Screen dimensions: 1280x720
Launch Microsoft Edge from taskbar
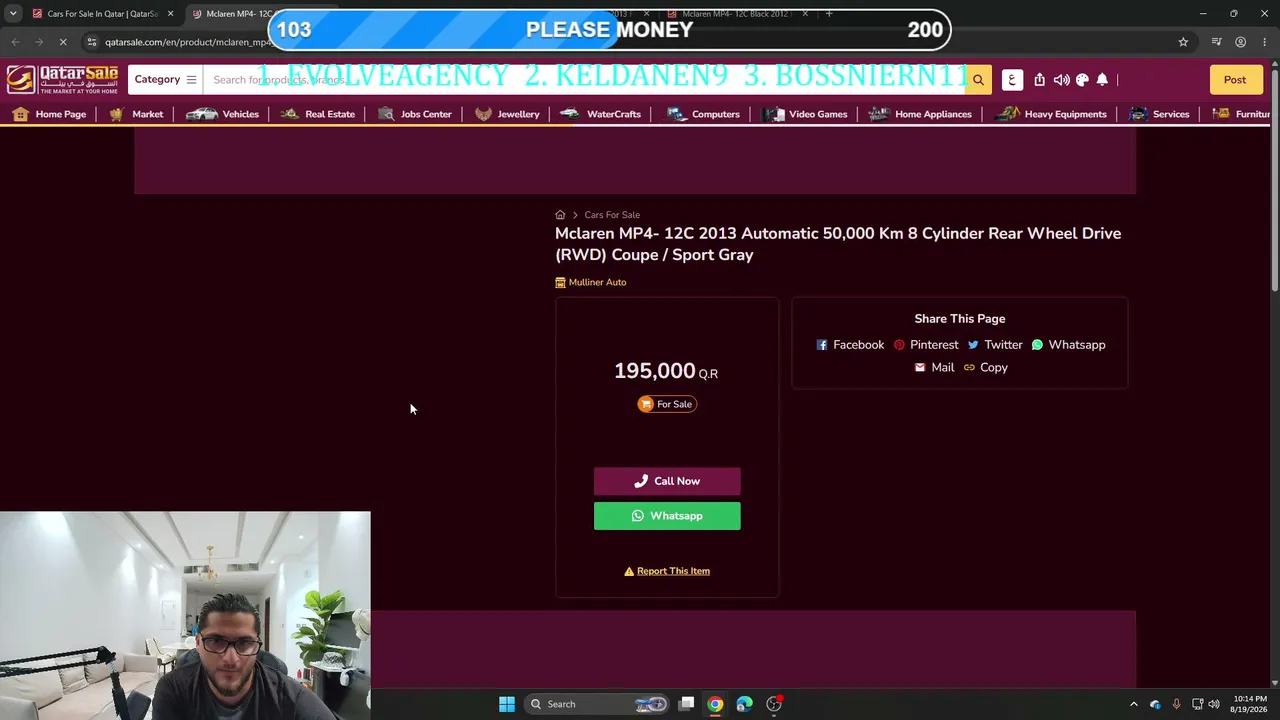pos(744,704)
